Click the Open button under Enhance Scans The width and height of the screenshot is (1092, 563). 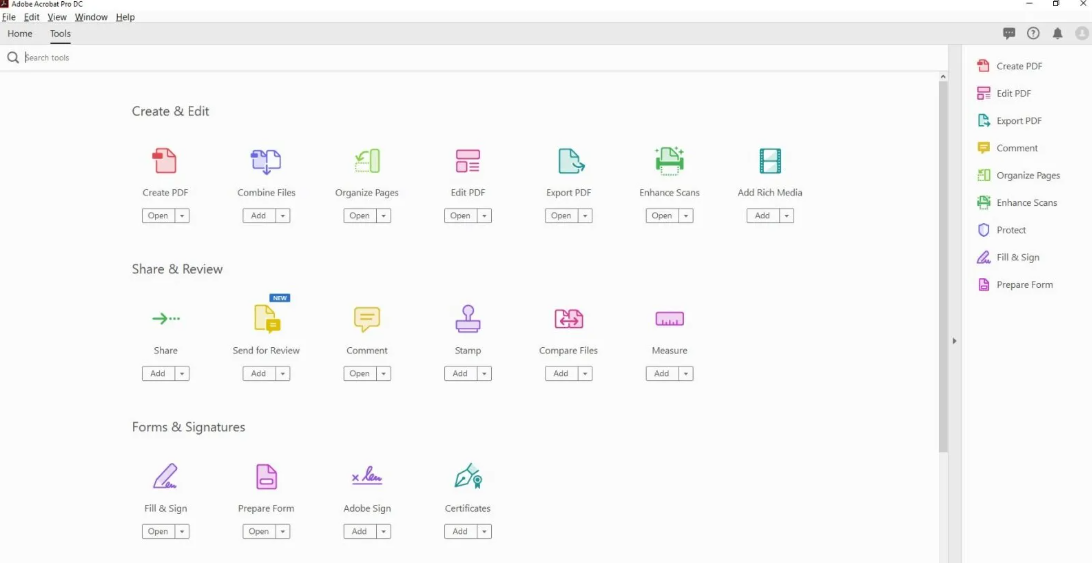[662, 216]
